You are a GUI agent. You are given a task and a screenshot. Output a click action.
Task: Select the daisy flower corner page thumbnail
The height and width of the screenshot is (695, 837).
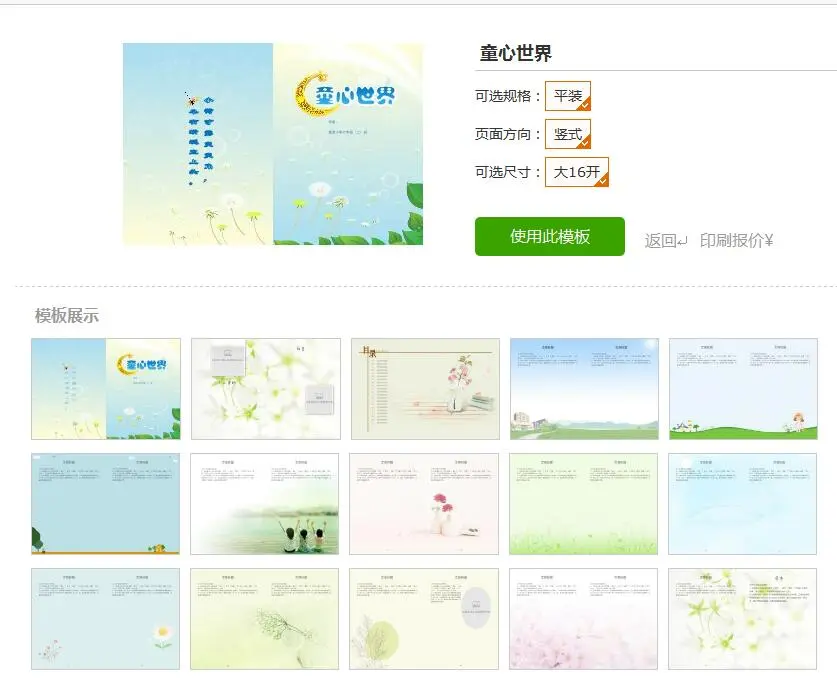click(106, 619)
